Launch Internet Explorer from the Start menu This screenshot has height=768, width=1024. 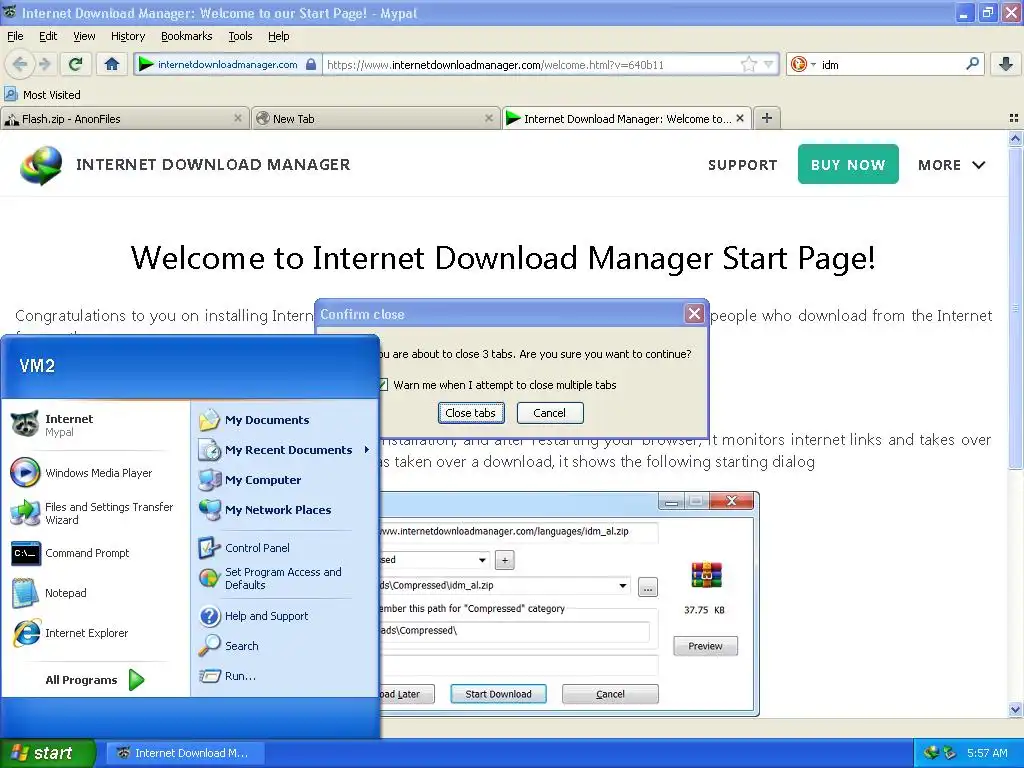(95, 633)
